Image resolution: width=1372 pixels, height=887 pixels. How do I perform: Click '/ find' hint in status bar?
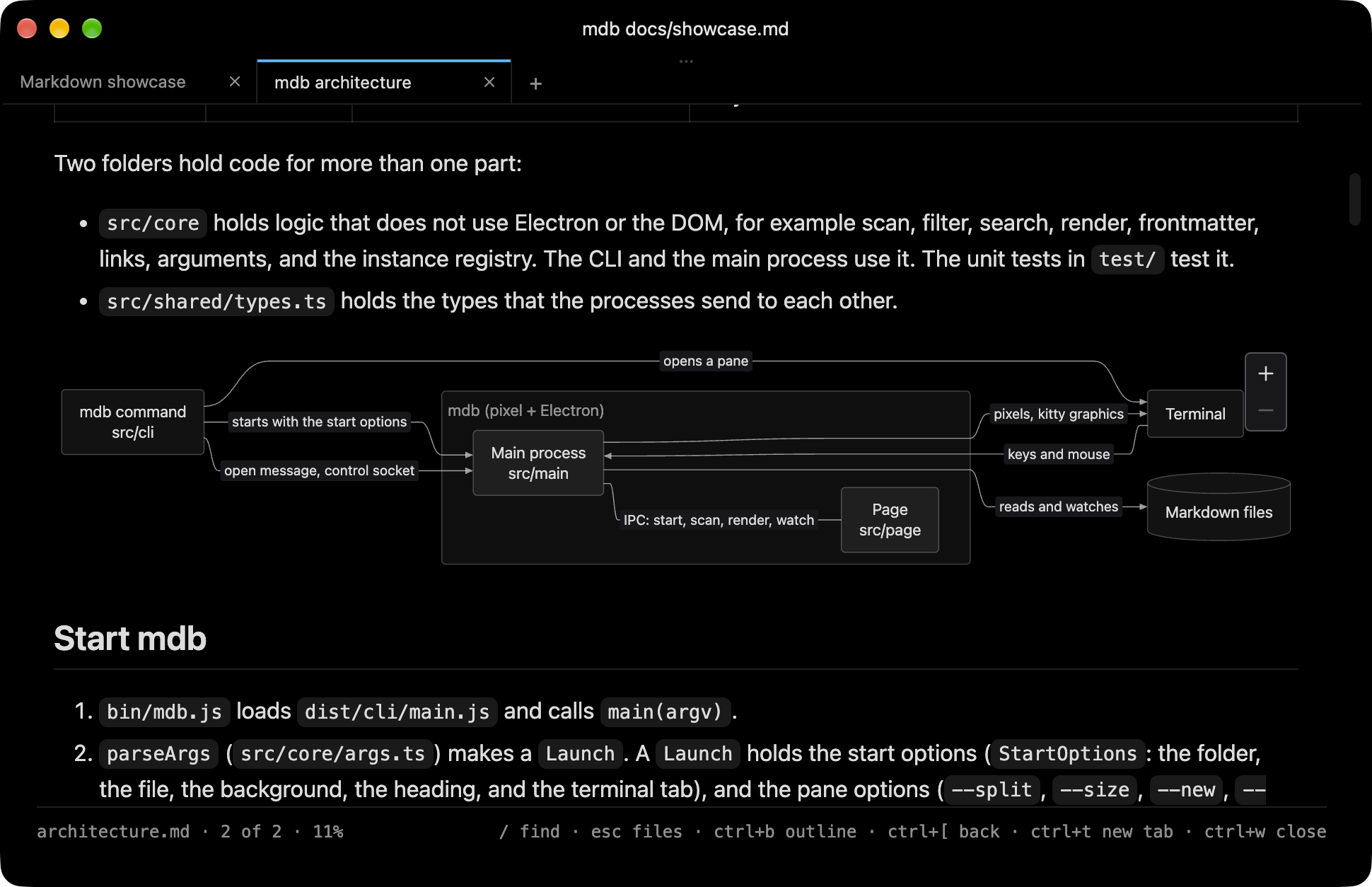tap(529, 832)
